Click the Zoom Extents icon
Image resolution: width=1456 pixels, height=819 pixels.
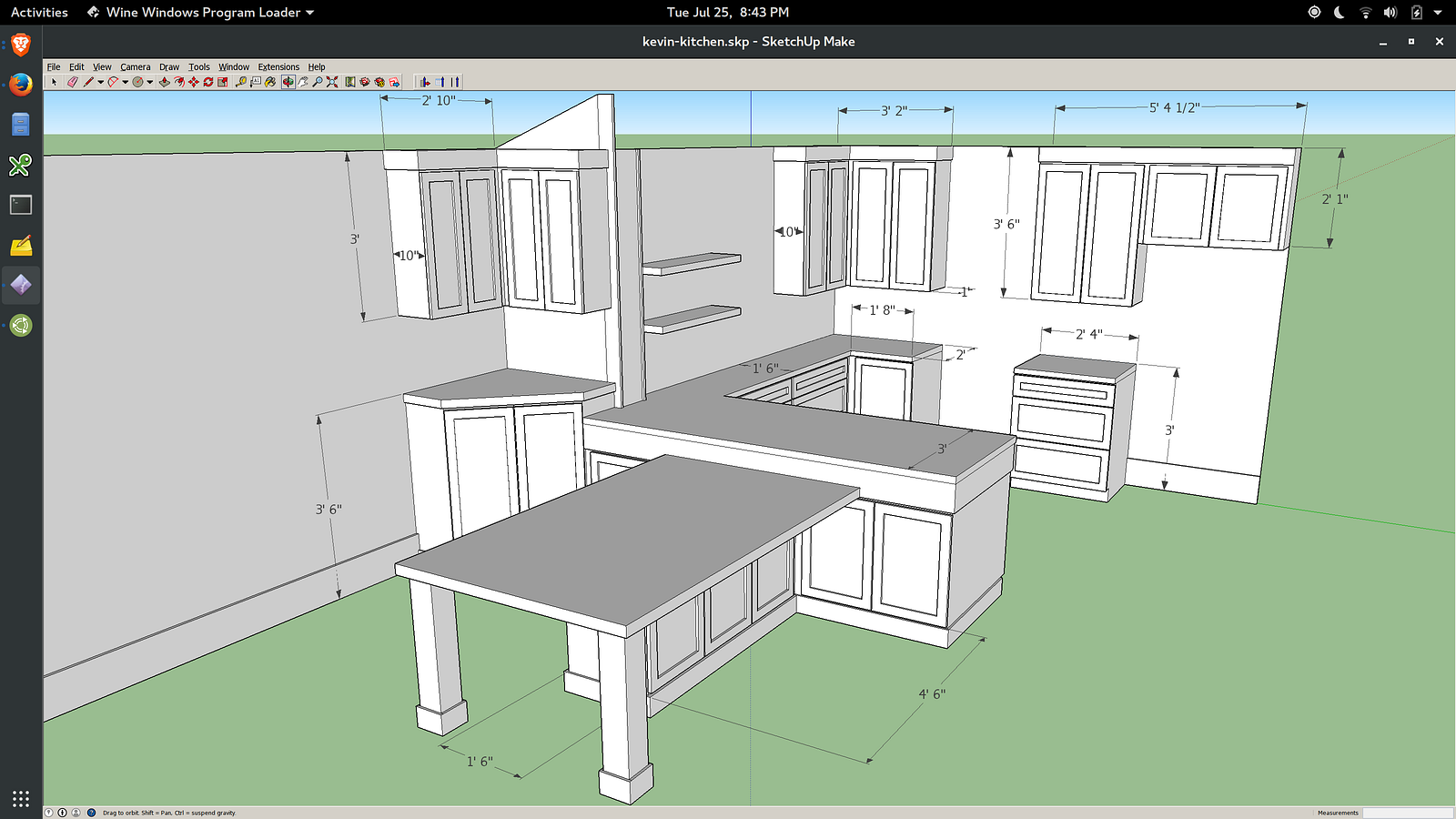(x=332, y=82)
